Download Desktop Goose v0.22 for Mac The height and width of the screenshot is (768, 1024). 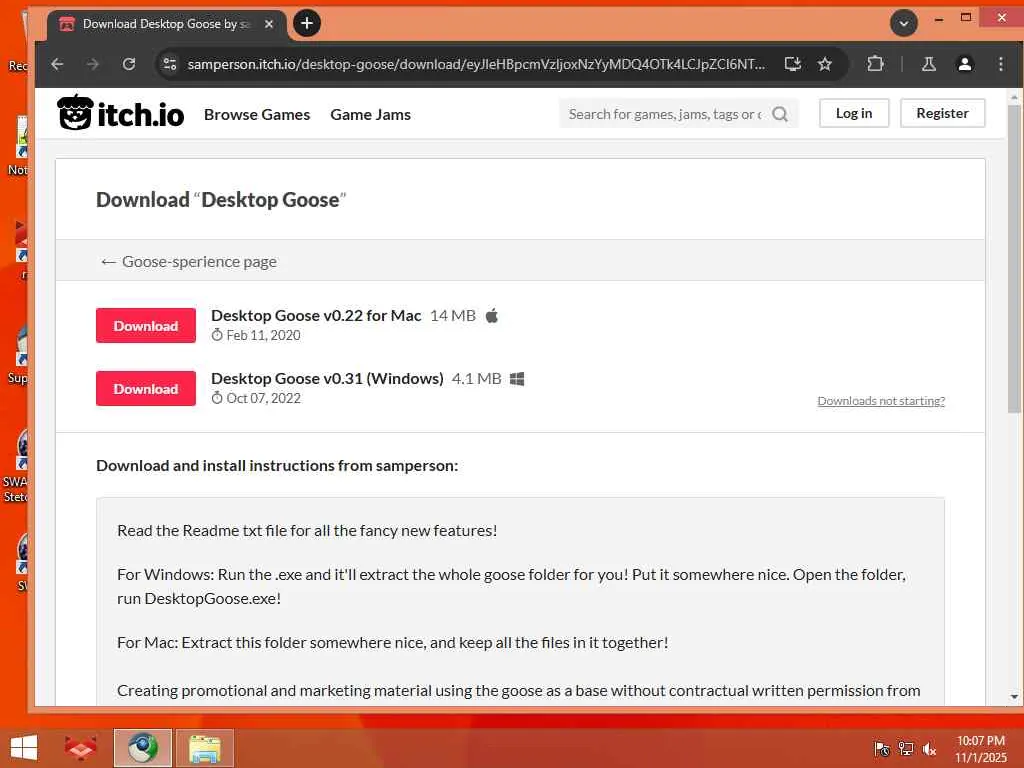(146, 325)
